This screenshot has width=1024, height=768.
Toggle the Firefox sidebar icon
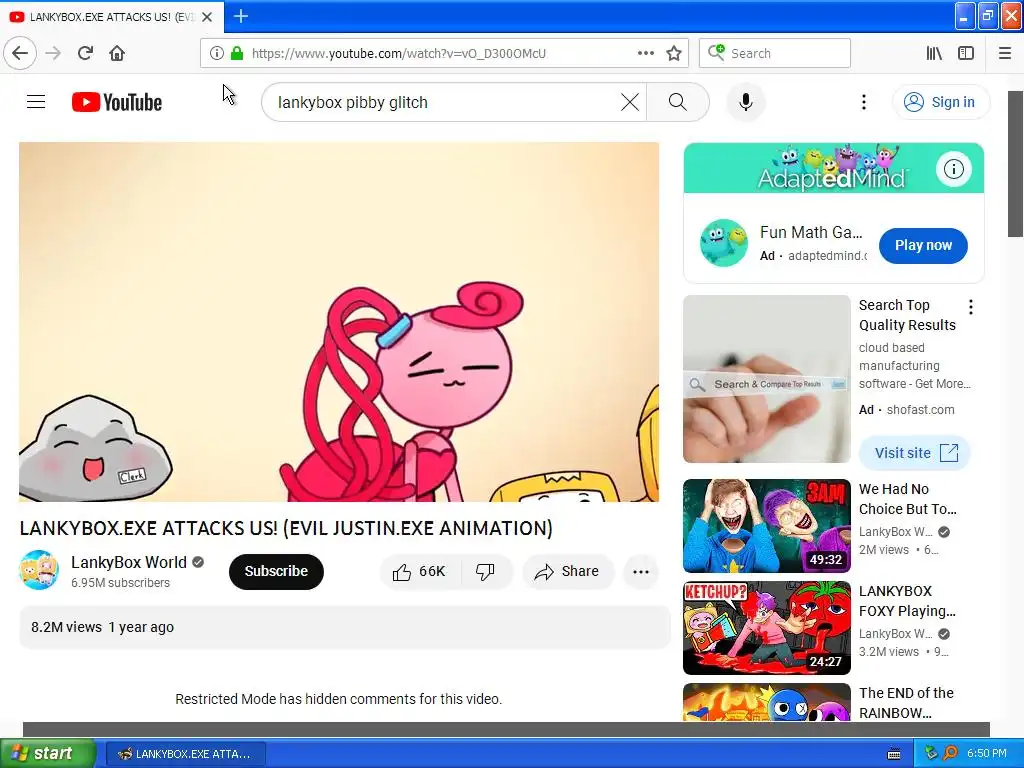coord(966,53)
